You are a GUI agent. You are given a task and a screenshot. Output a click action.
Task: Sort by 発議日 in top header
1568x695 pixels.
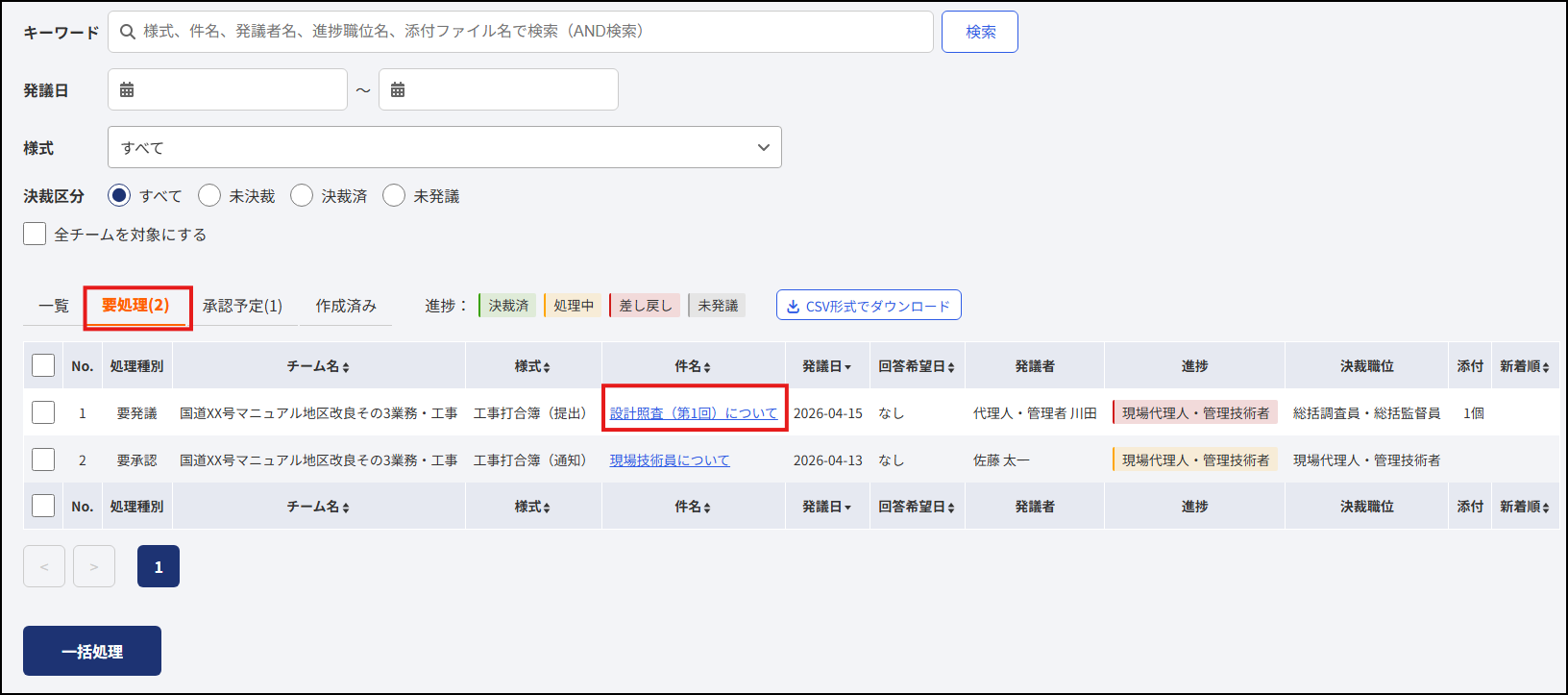click(x=826, y=366)
